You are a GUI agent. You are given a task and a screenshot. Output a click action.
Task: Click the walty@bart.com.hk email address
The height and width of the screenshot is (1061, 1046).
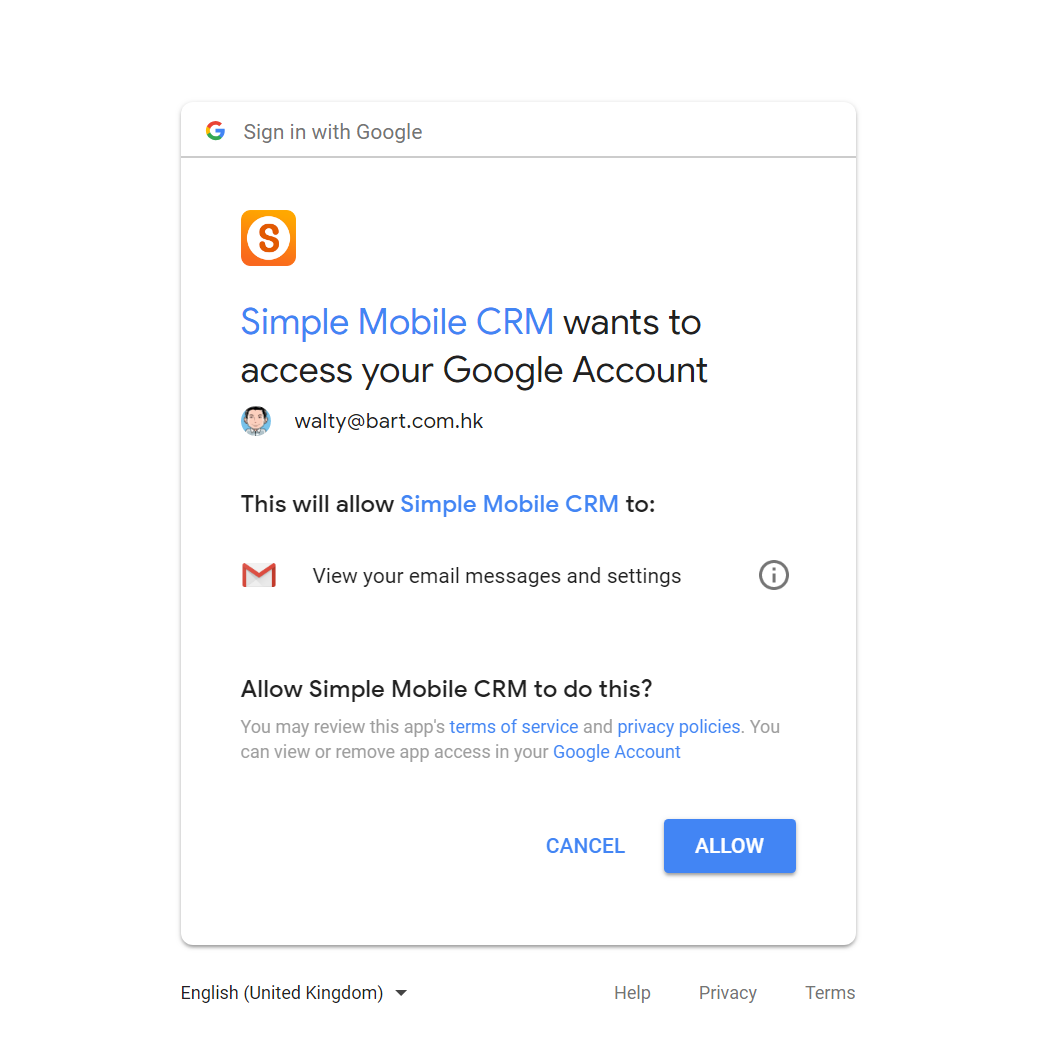[x=388, y=421]
